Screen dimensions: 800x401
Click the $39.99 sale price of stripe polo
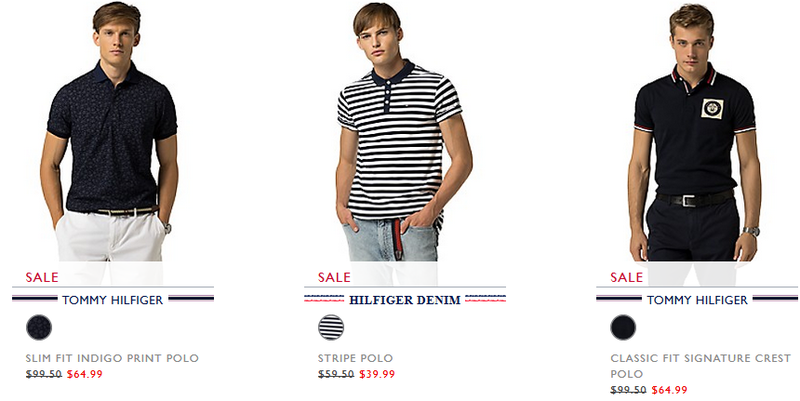(x=377, y=374)
